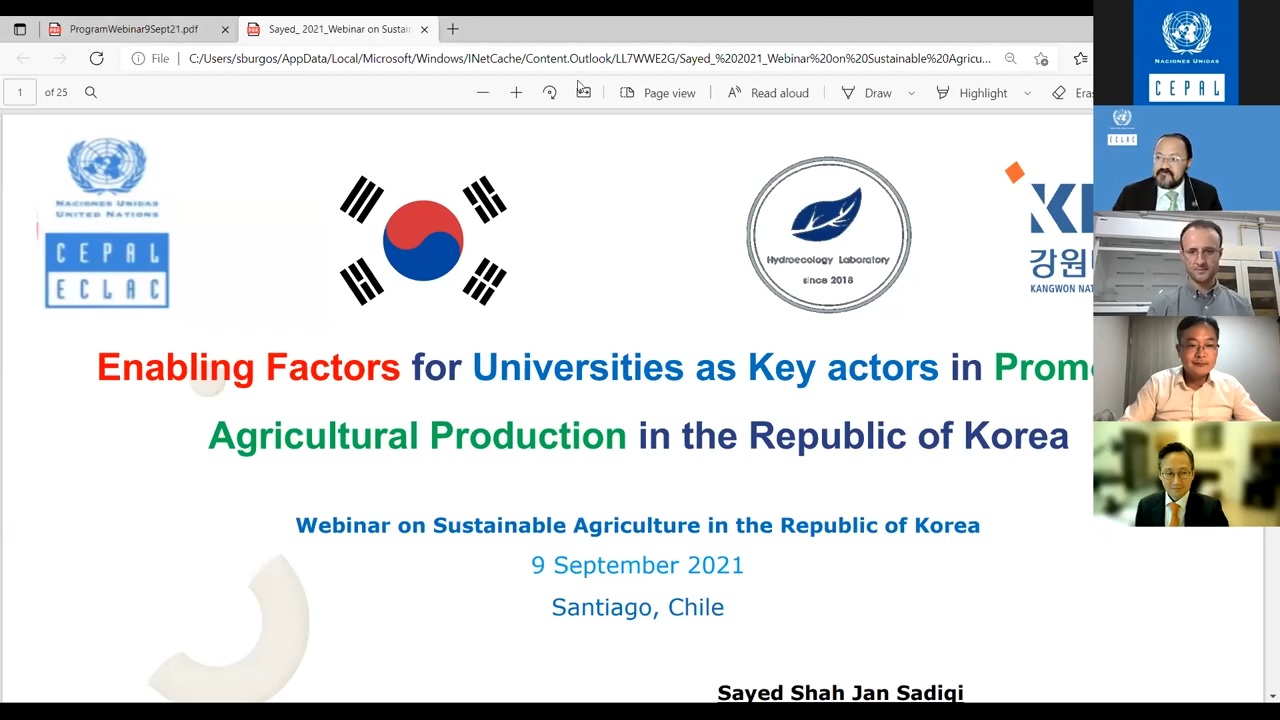The height and width of the screenshot is (720, 1280).
Task: Click the fit to page icon
Action: click(x=584, y=93)
